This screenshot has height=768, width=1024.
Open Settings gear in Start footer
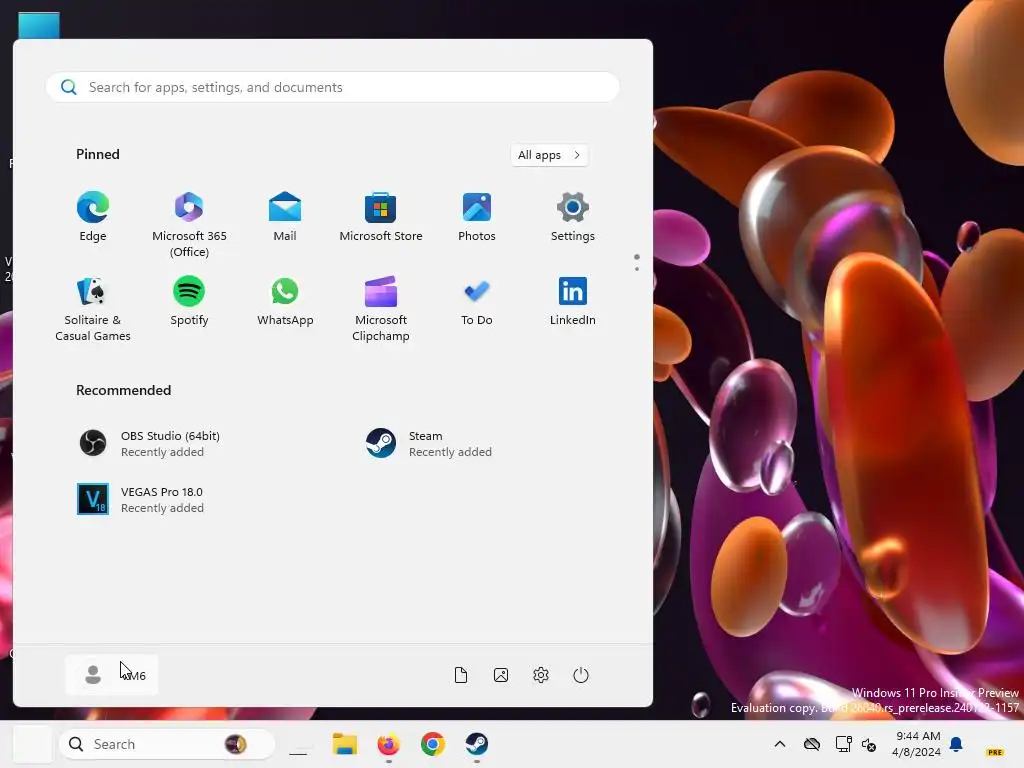pyautogui.click(x=541, y=675)
